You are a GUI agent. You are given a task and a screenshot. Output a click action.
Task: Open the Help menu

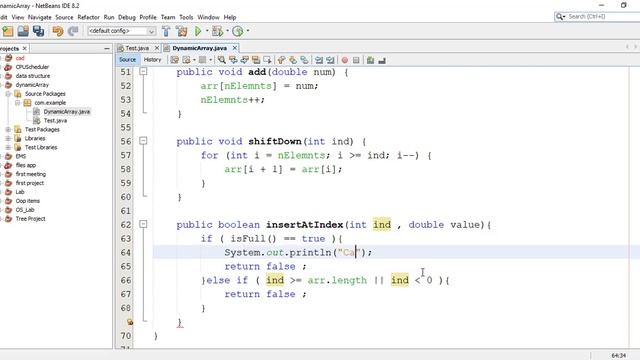click(x=230, y=17)
